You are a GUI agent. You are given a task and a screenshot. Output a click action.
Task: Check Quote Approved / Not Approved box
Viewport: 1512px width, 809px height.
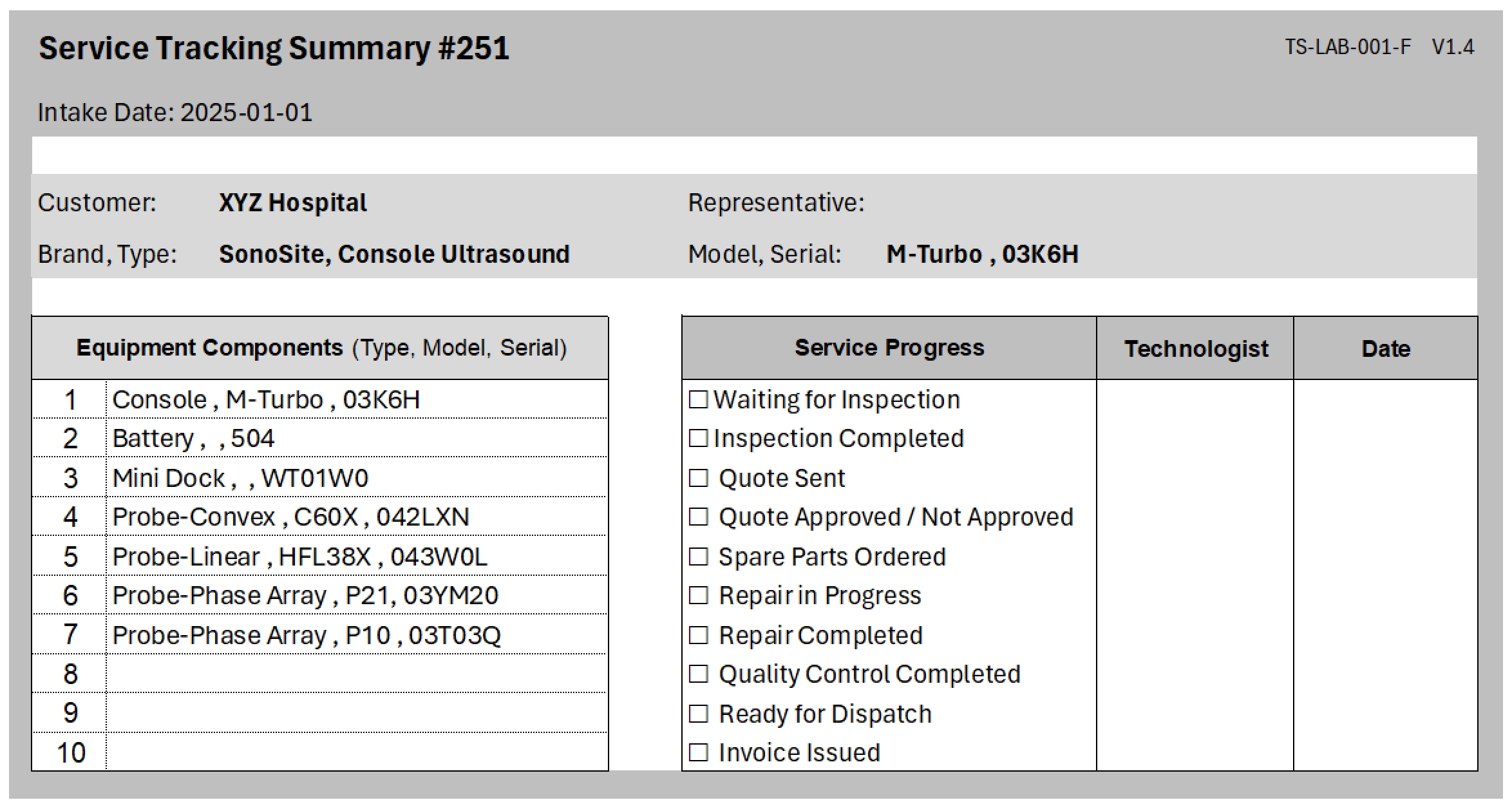[x=698, y=517]
